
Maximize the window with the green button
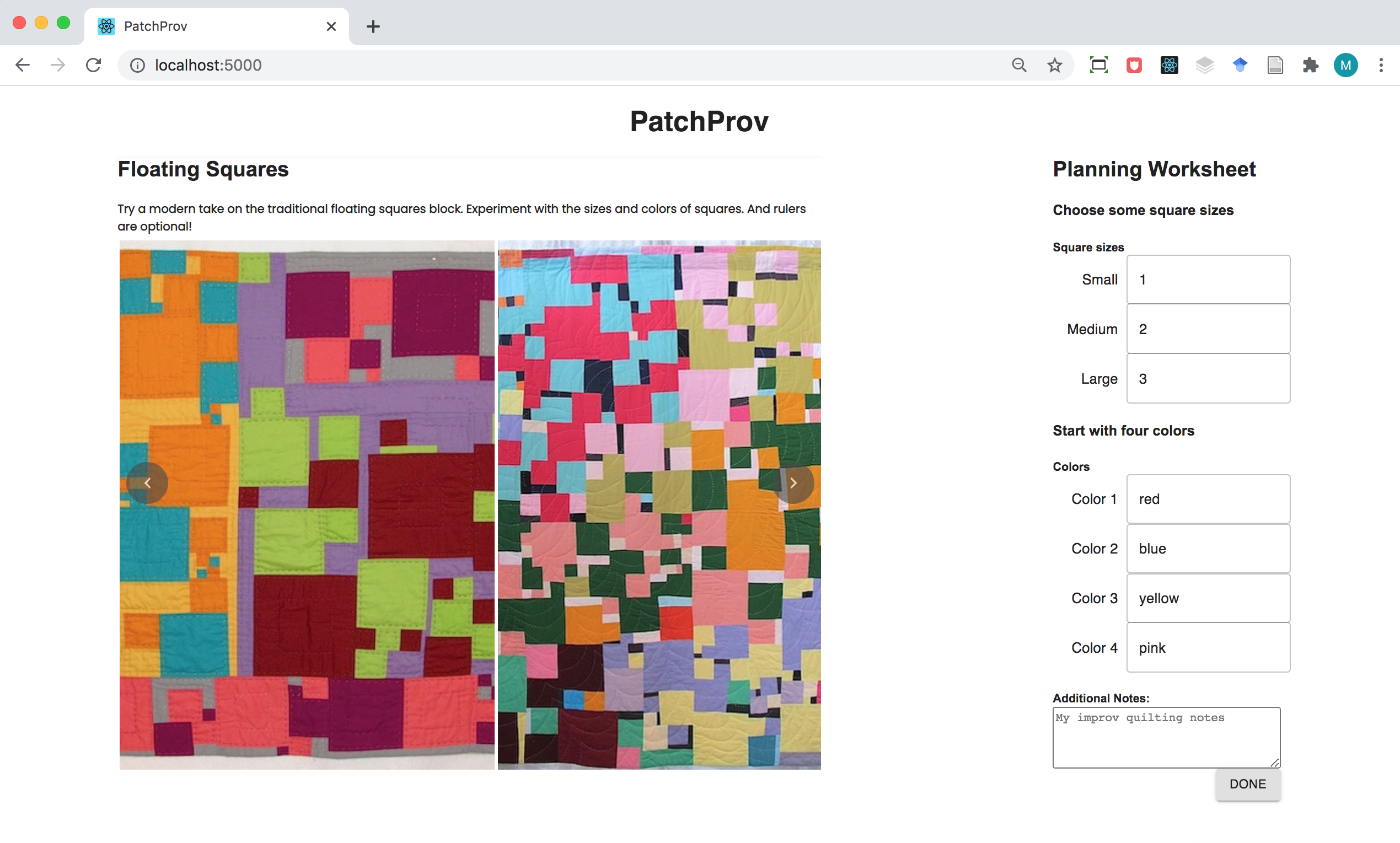63,23
